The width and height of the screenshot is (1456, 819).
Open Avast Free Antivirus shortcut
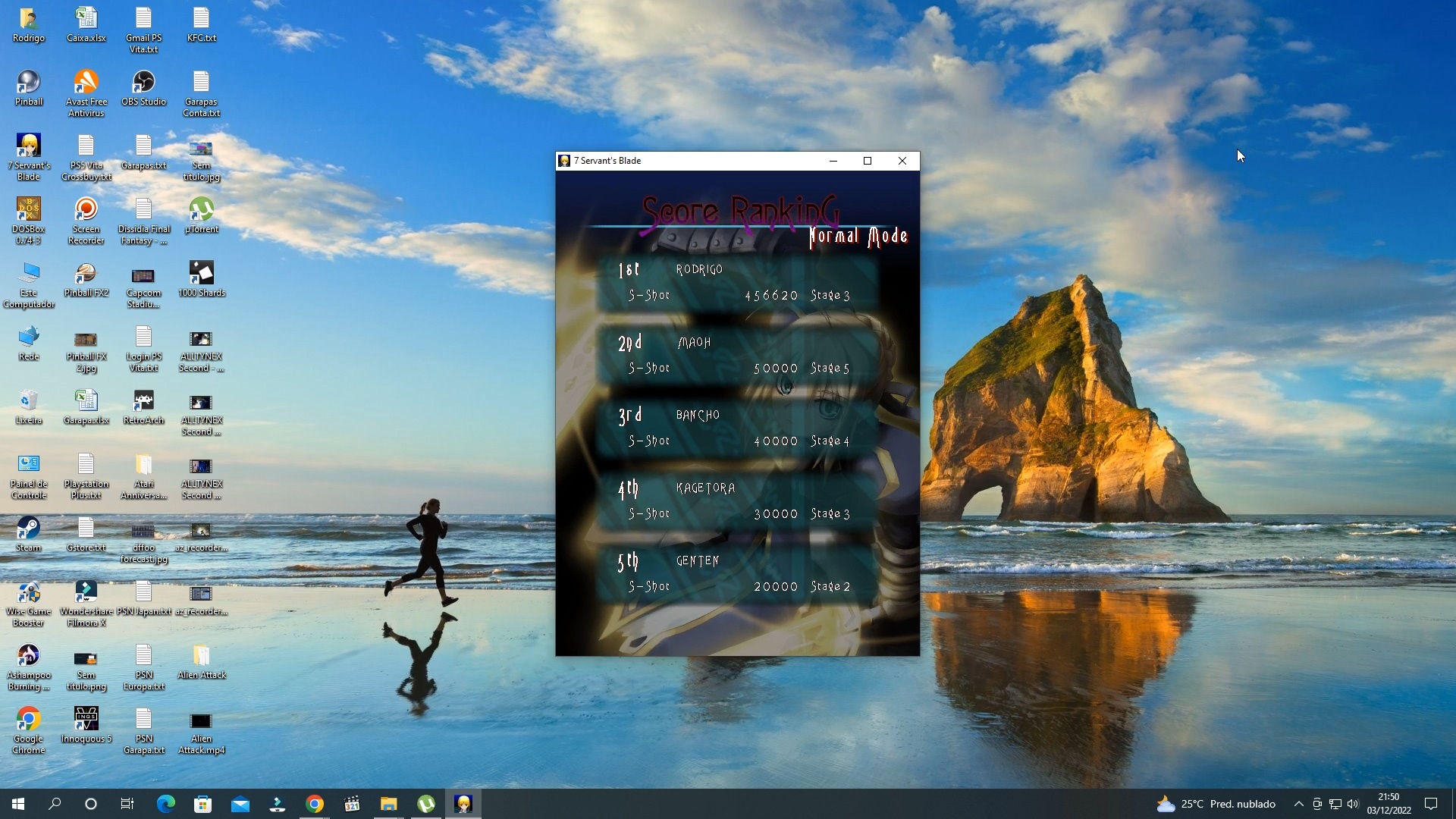pos(86,83)
